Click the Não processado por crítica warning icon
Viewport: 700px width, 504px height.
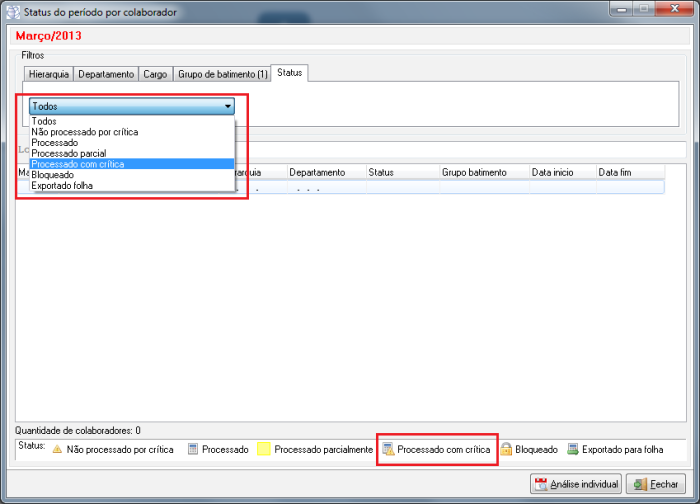57,450
